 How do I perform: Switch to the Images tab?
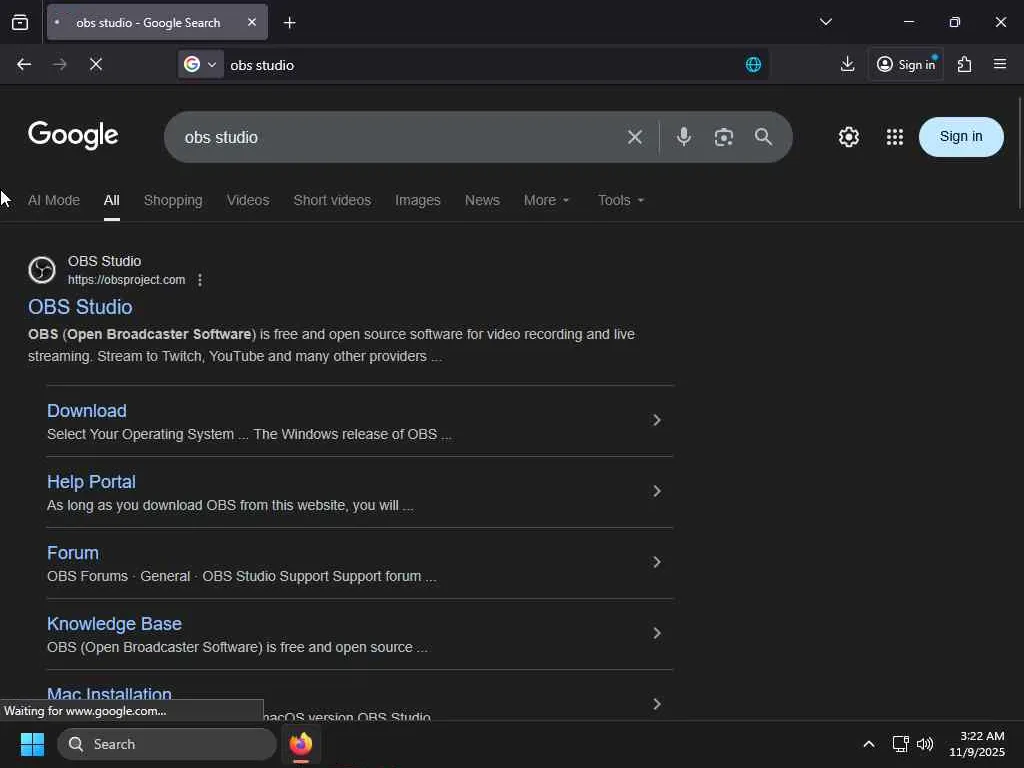pyautogui.click(x=417, y=200)
